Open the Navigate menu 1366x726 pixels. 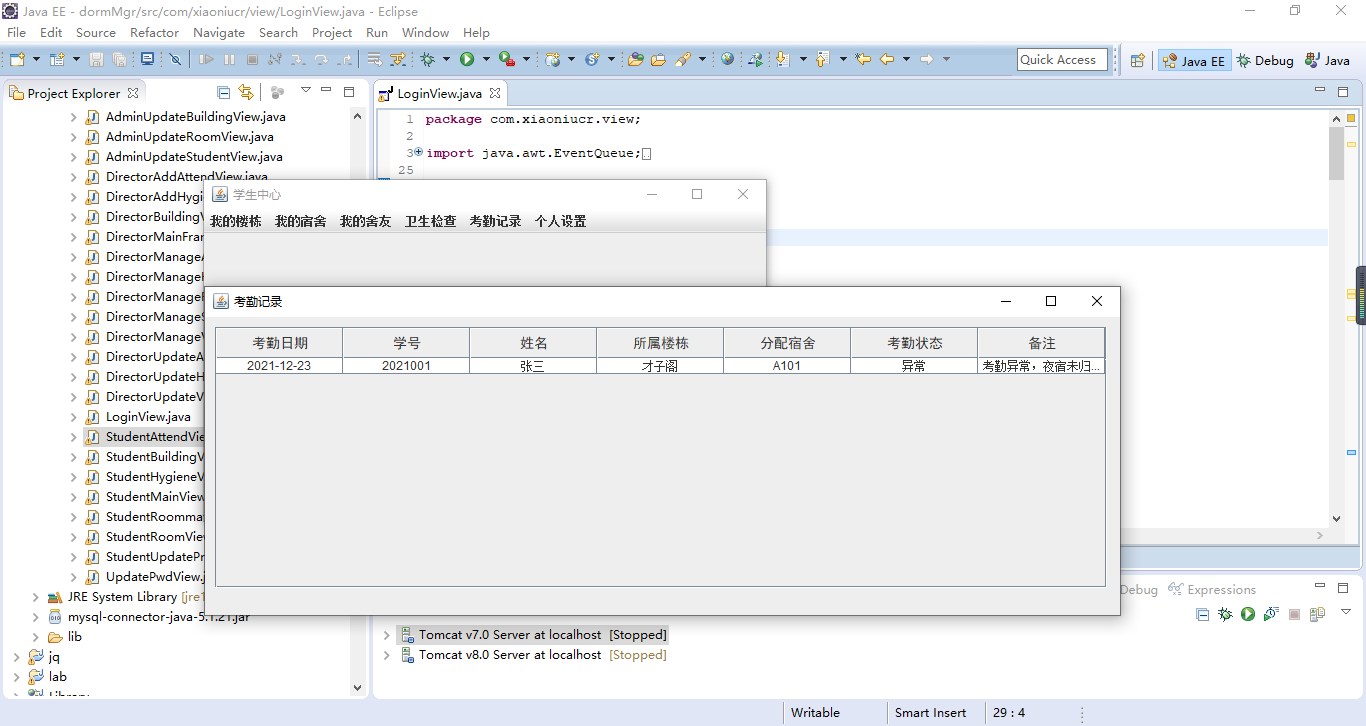(219, 32)
